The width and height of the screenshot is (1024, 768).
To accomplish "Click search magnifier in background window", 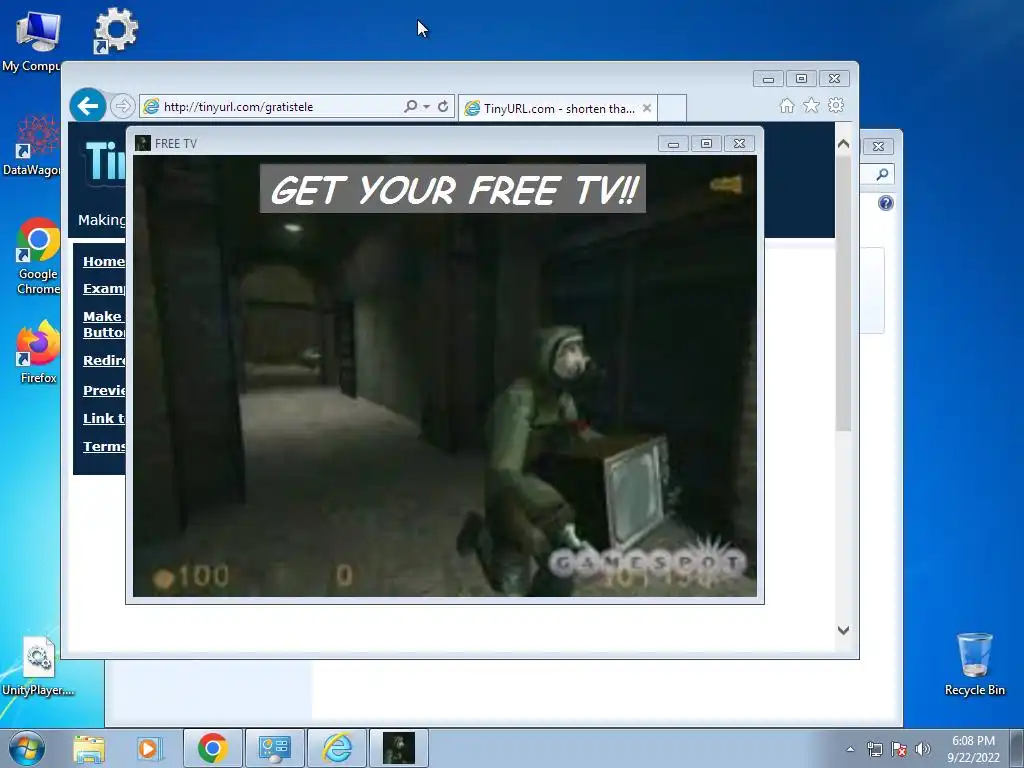I will click(882, 174).
